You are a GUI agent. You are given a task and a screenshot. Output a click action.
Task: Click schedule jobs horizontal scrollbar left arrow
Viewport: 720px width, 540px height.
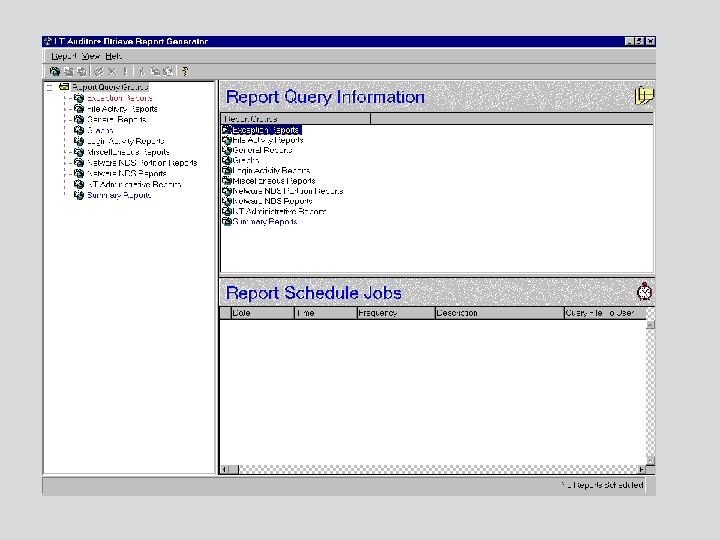(225, 469)
